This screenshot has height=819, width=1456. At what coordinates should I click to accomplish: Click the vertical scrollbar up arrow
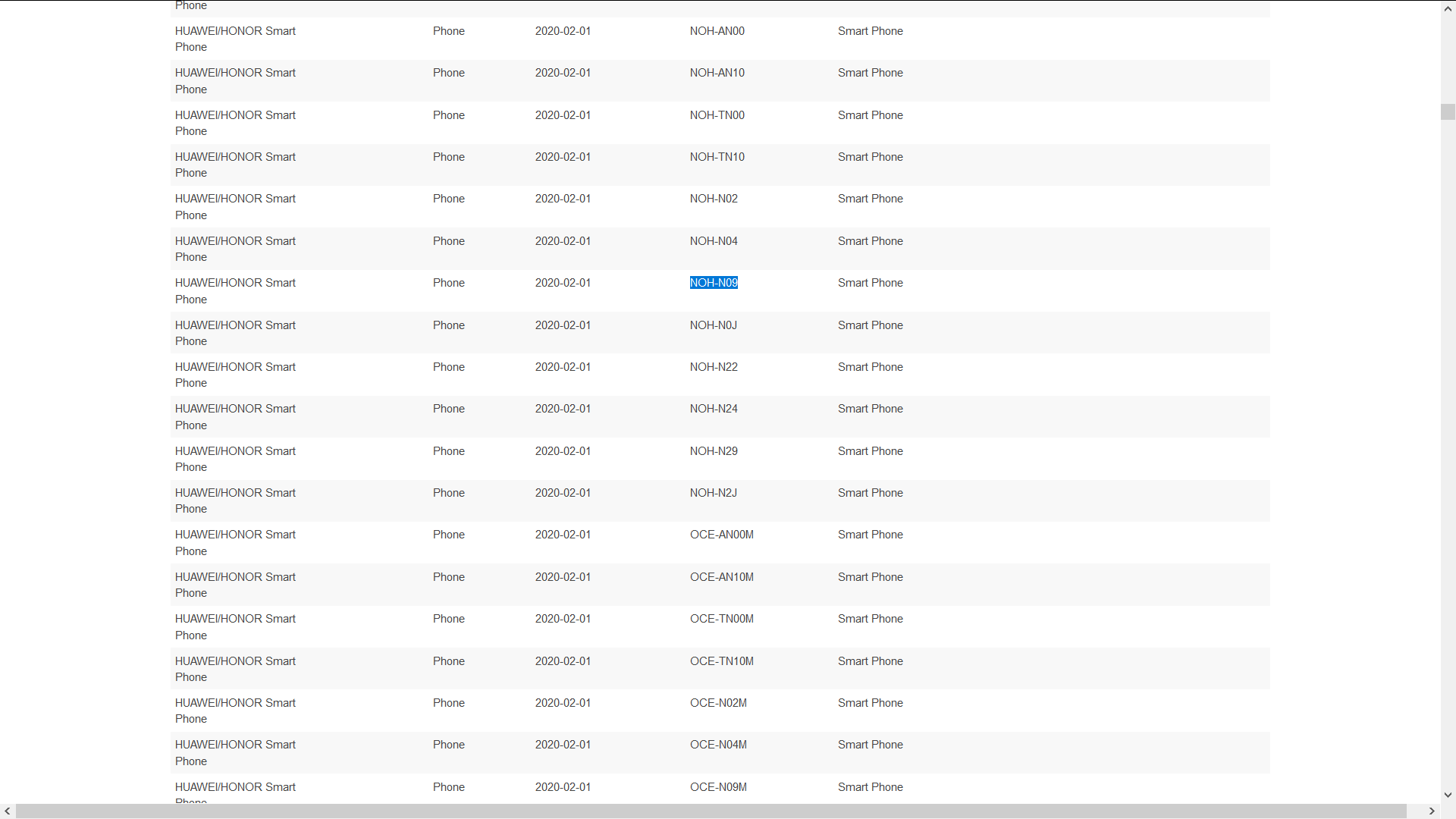[x=1448, y=9]
